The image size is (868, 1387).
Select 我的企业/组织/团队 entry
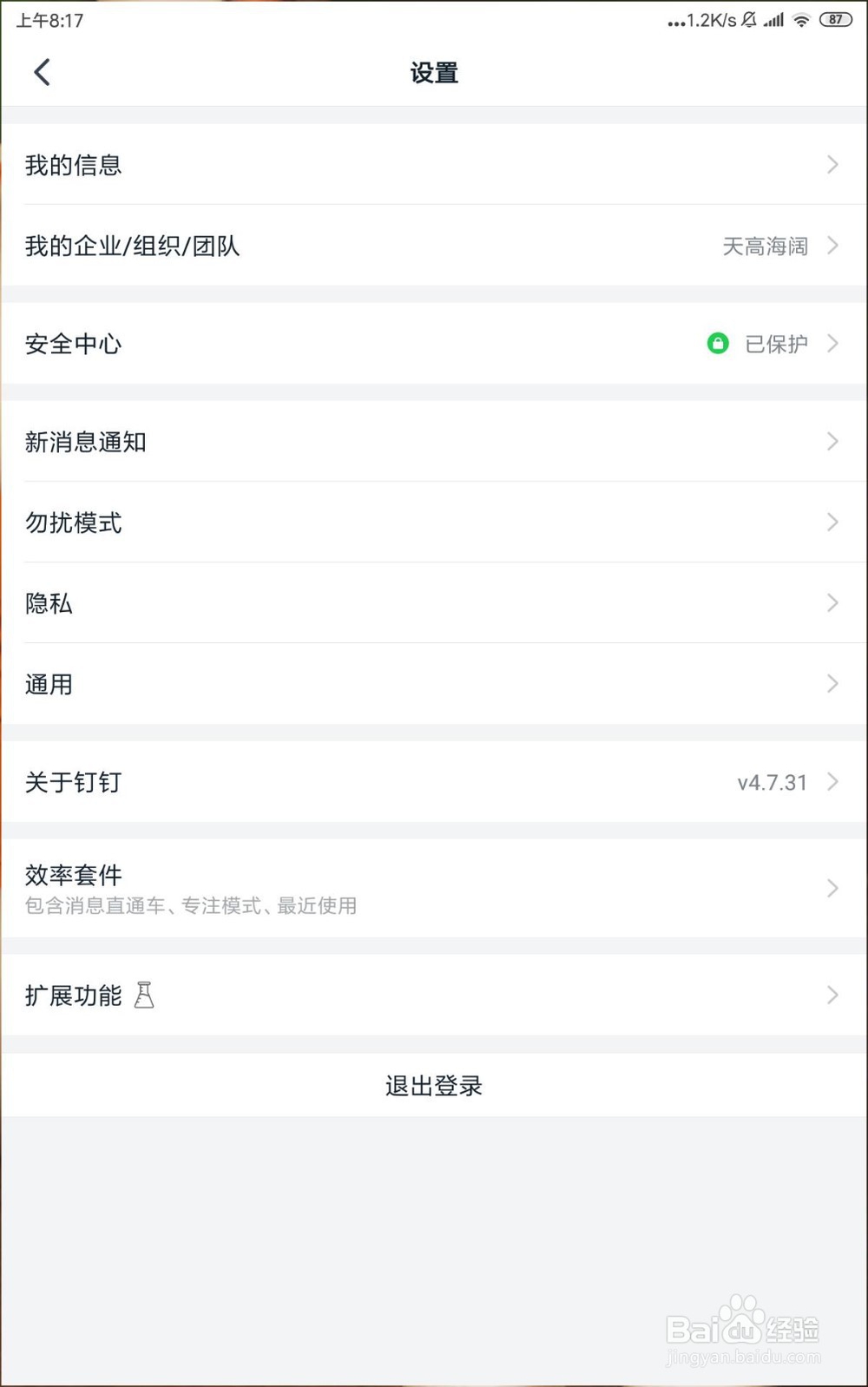click(133, 247)
